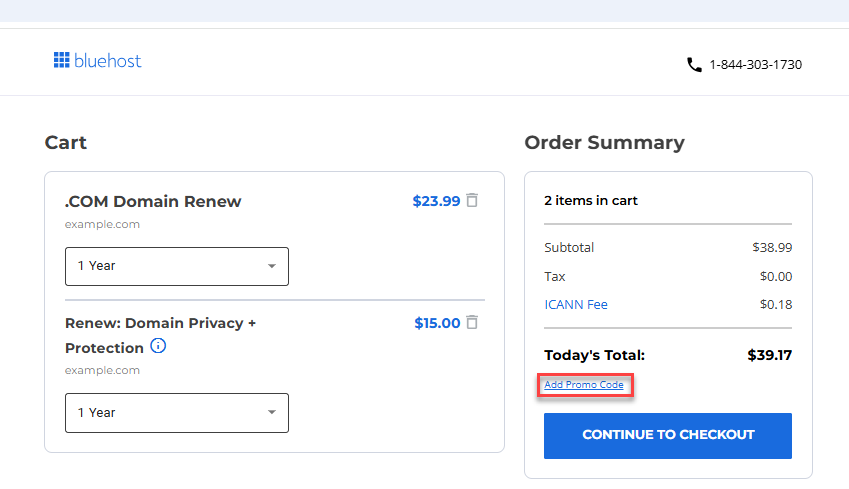Click the Subtotal label
This screenshot has height=489, width=849.
point(569,247)
